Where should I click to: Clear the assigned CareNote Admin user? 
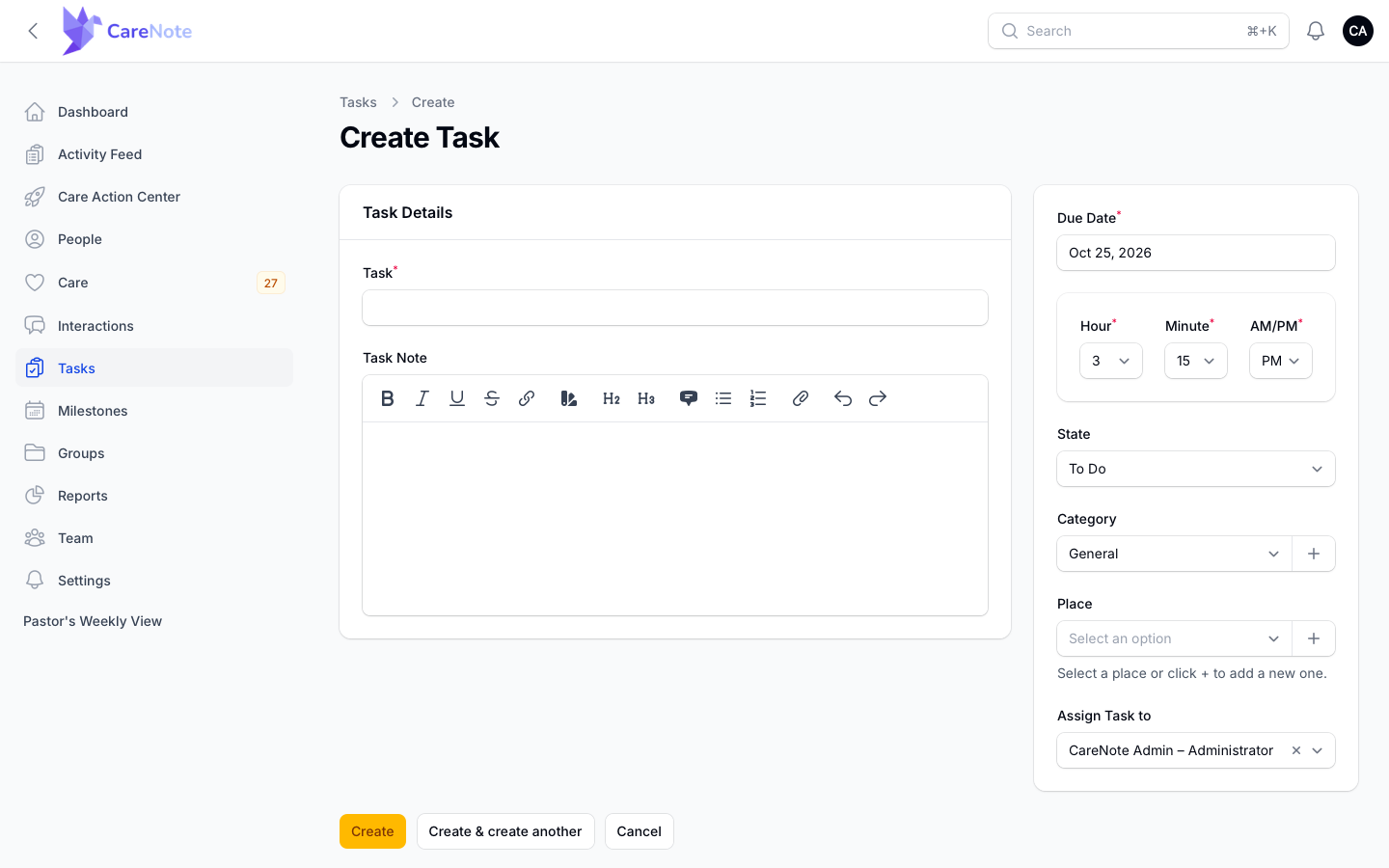click(x=1296, y=750)
